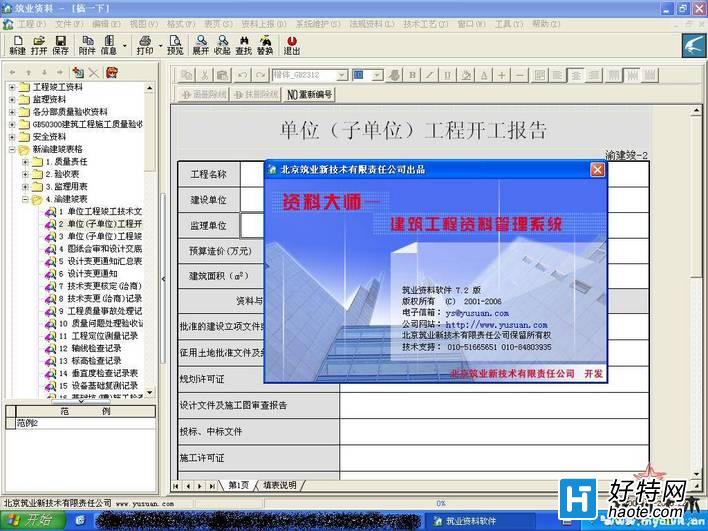
Task: Open the 编辑(E) menu
Action: click(106, 23)
